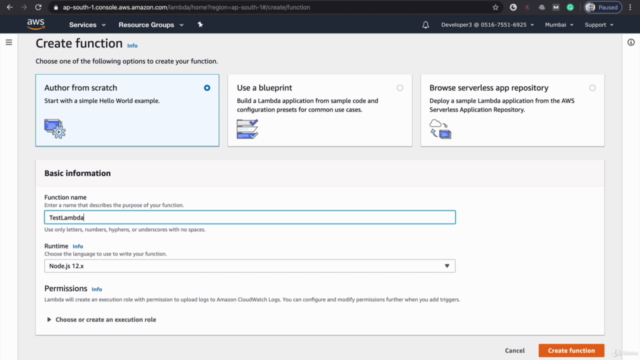
Task: Open the Info link next to Permissions
Action: pyautogui.click(x=97, y=289)
